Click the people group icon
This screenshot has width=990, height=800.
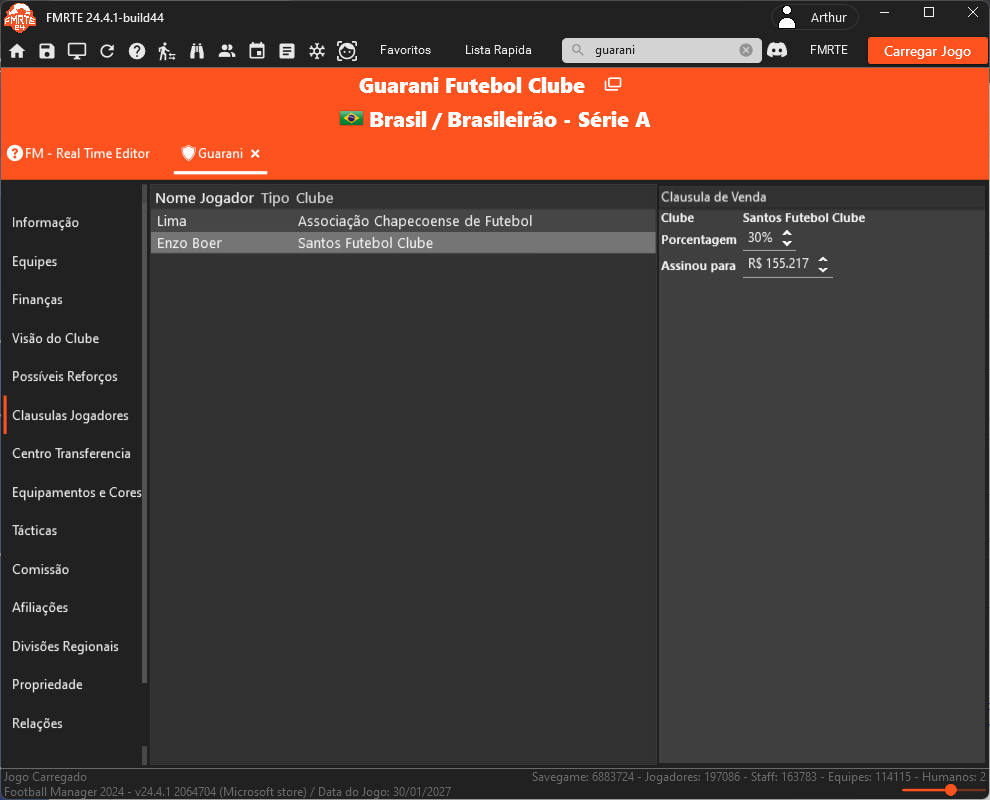(227, 51)
